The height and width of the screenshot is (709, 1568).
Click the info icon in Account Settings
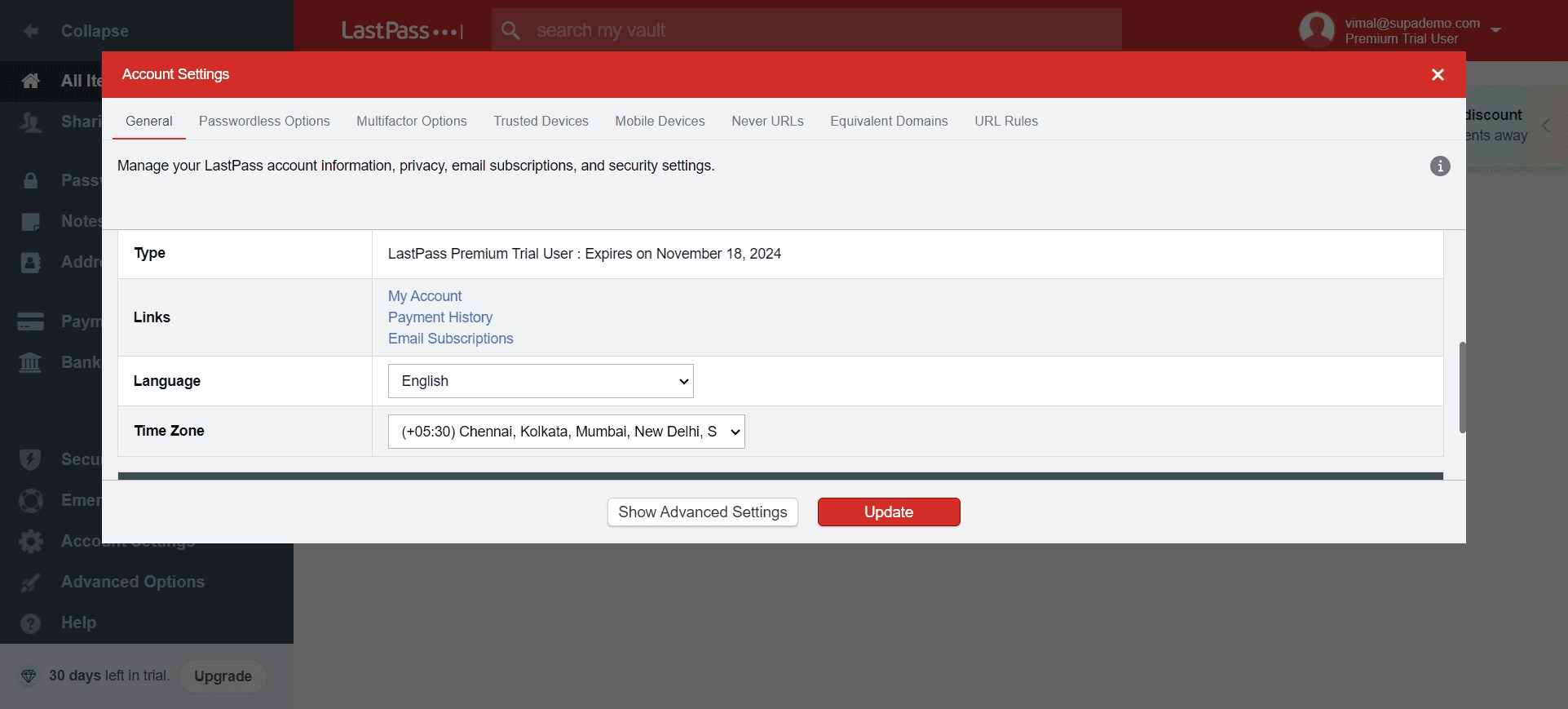point(1440,166)
